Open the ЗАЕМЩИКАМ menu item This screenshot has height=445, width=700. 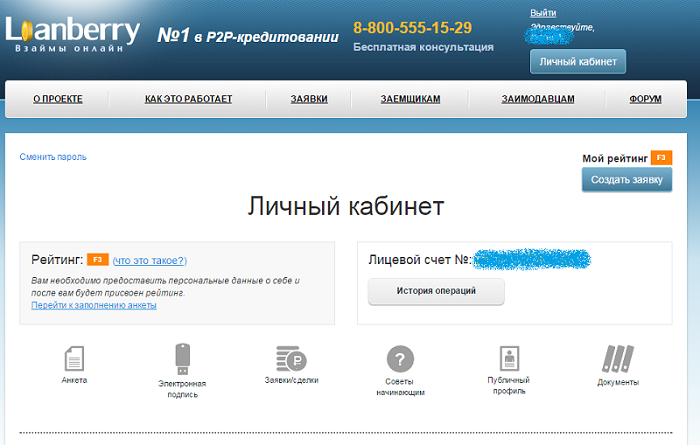[x=410, y=99]
